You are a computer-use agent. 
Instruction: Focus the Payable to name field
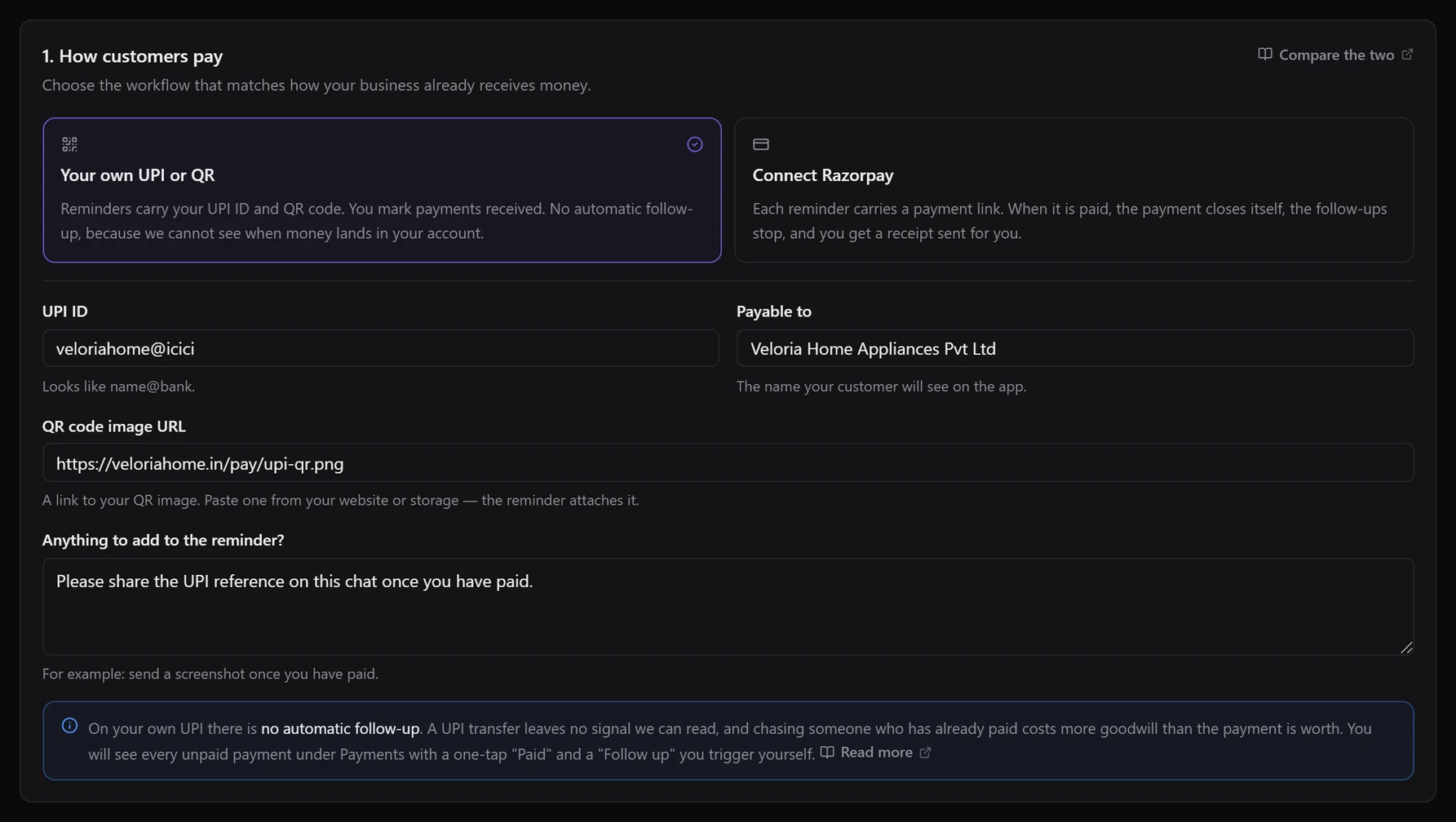(1075, 348)
